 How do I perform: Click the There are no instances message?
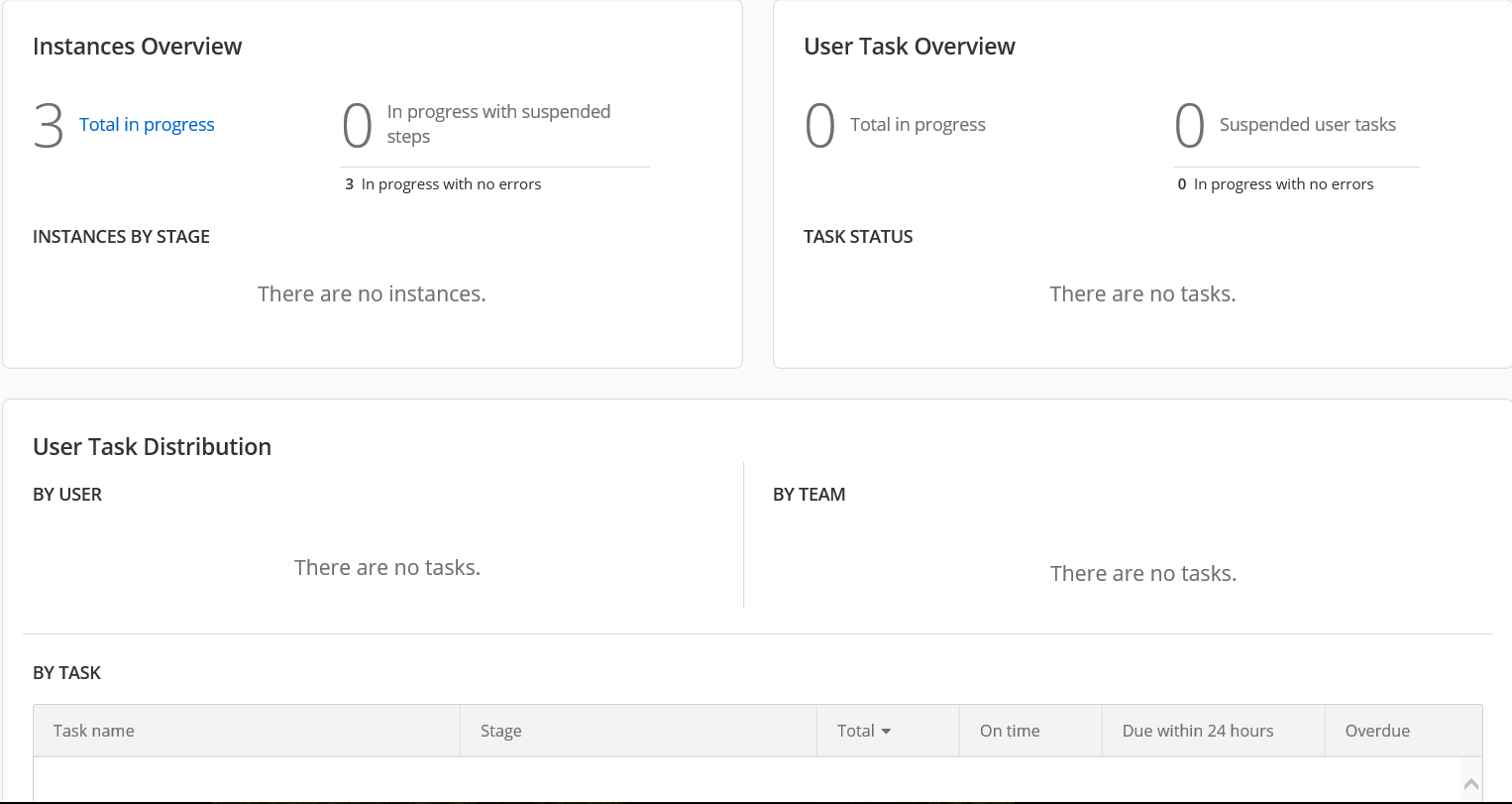click(372, 294)
